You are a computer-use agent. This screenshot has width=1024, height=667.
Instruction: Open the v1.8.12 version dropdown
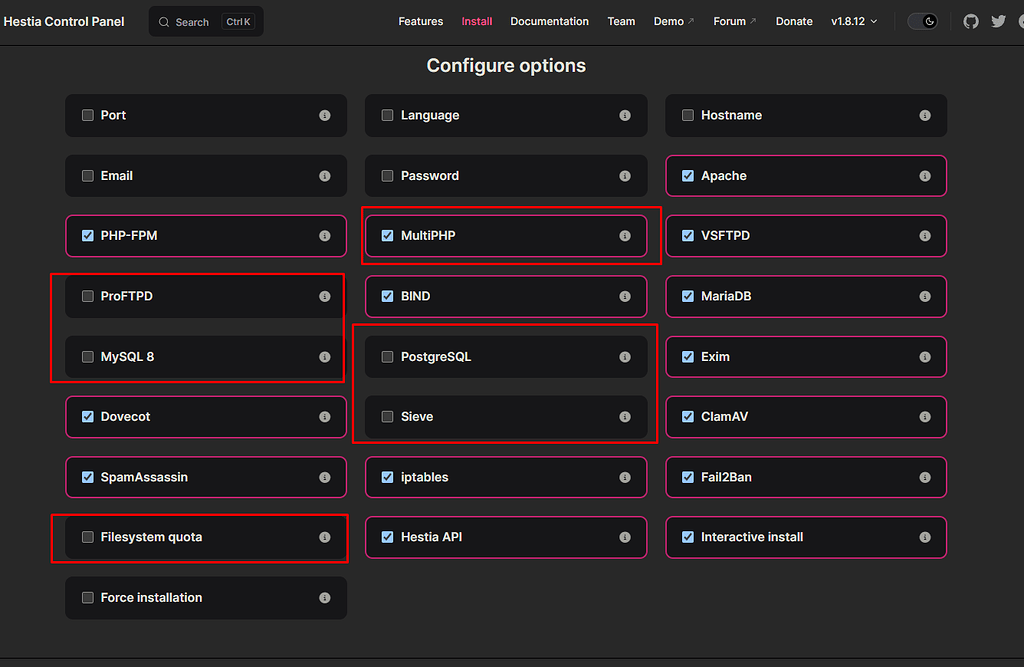click(x=854, y=20)
